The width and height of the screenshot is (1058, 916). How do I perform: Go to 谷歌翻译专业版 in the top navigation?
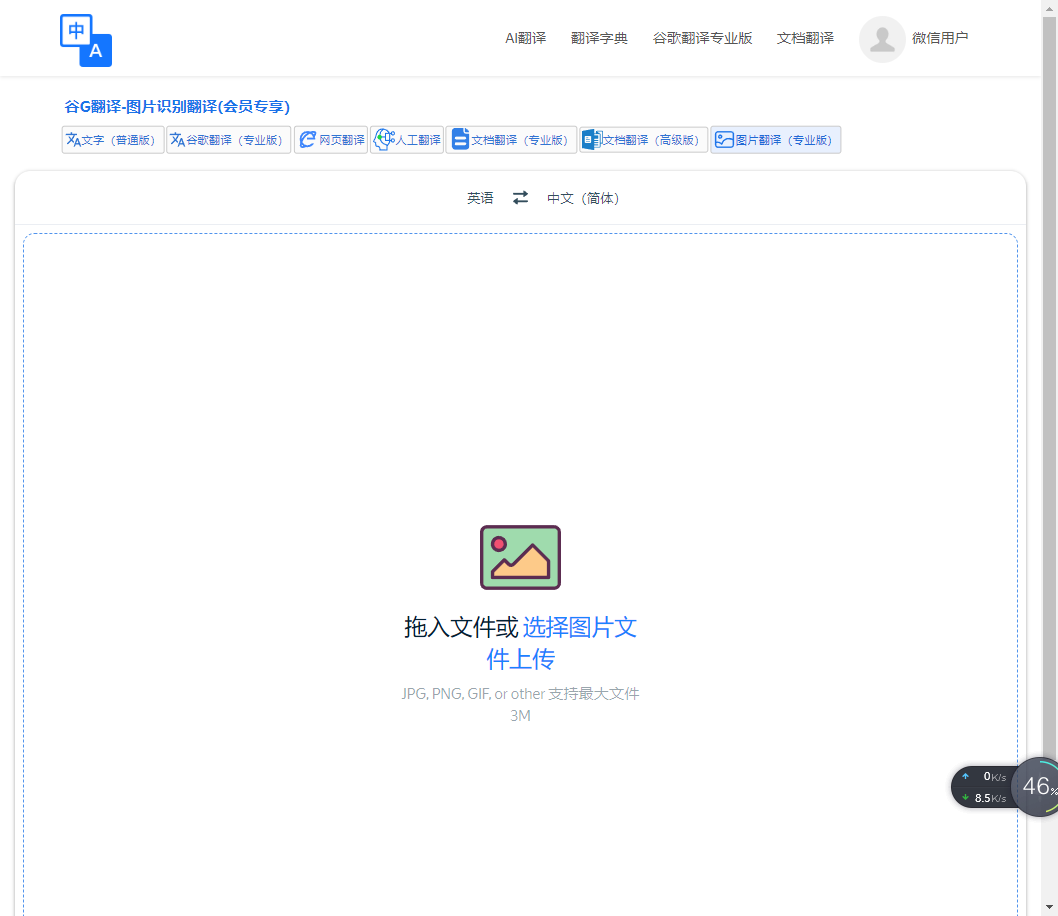[x=702, y=38]
